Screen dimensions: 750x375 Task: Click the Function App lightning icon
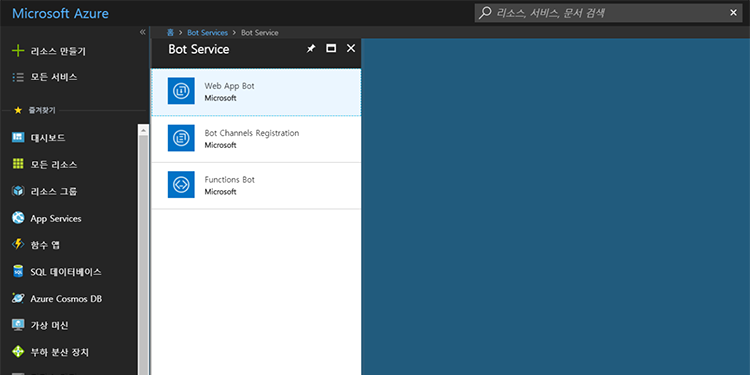[x=18, y=244]
